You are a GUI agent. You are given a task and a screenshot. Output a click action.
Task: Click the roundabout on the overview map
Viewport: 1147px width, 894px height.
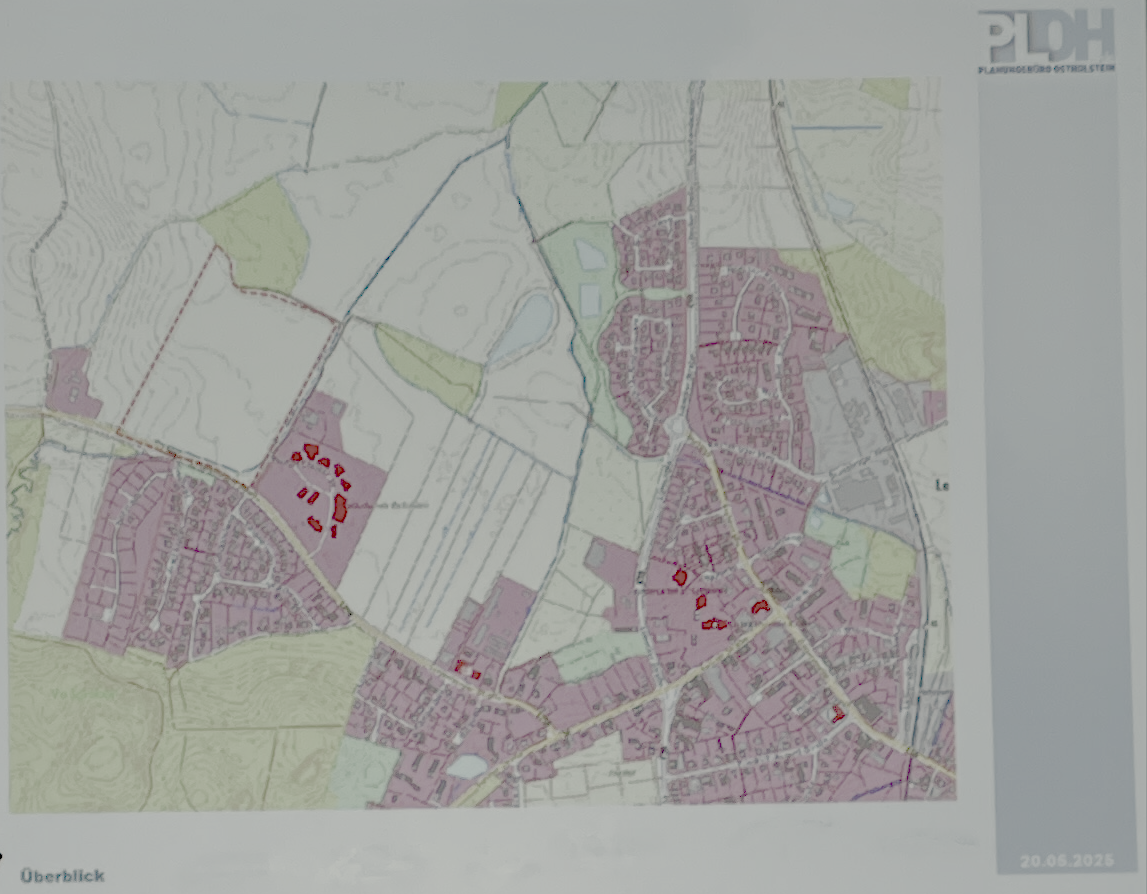(676, 426)
